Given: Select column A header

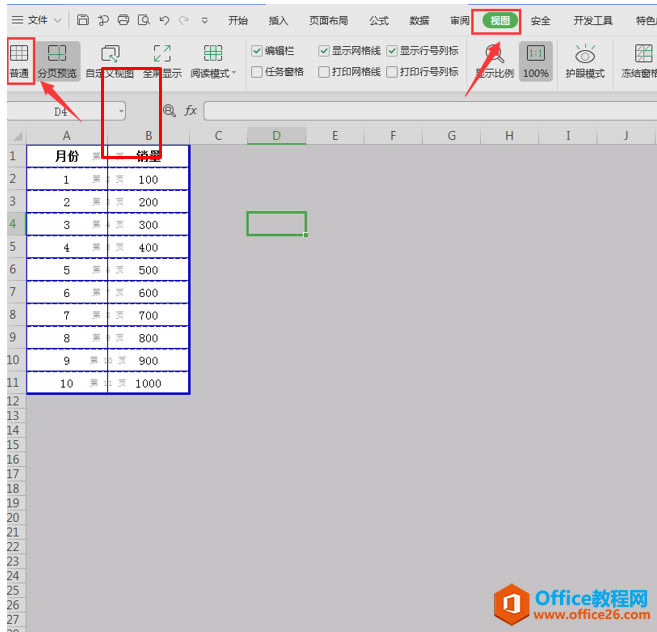Looking at the screenshot, I should pyautogui.click(x=67, y=136).
